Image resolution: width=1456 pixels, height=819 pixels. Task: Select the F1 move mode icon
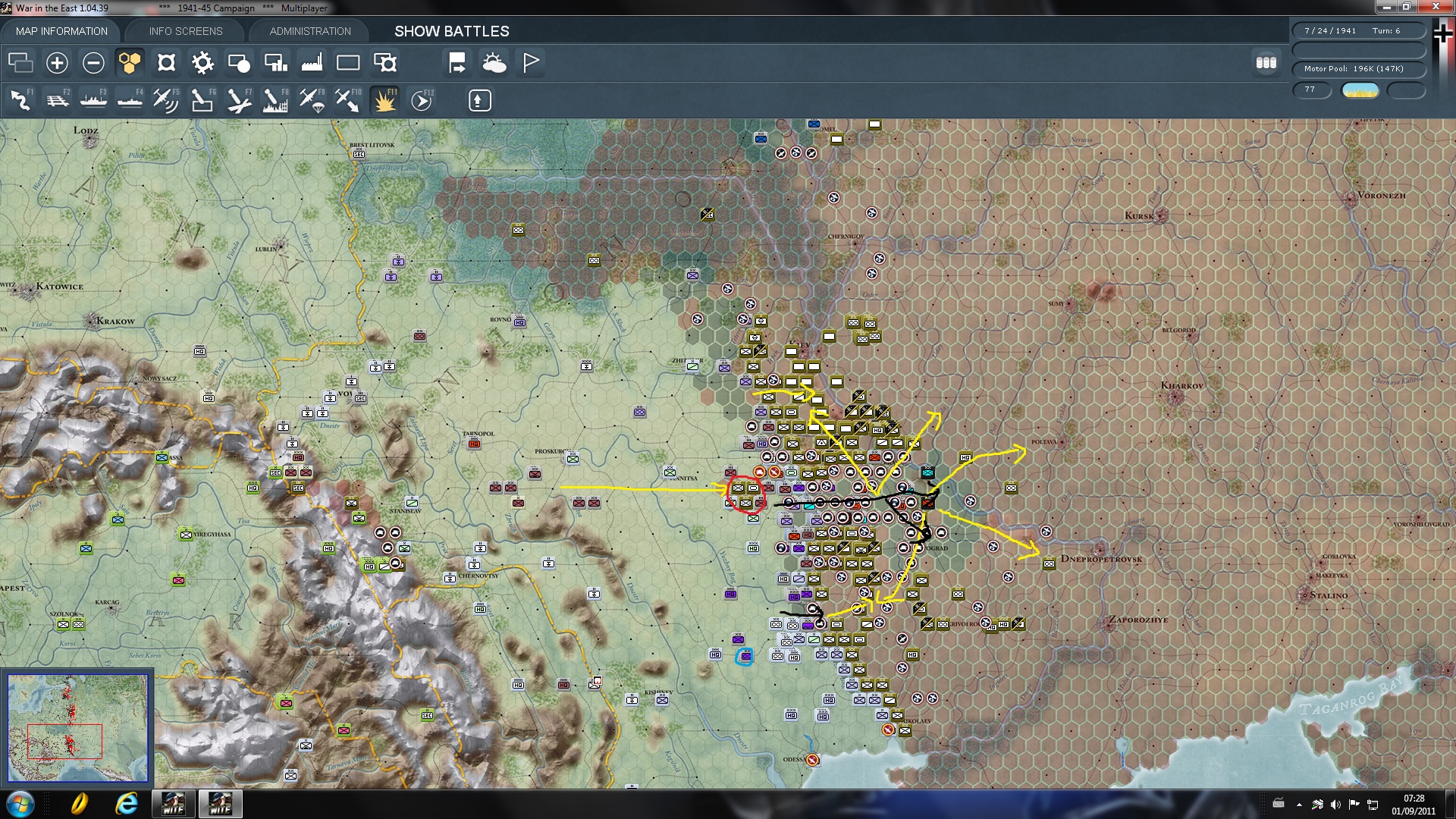click(x=20, y=100)
